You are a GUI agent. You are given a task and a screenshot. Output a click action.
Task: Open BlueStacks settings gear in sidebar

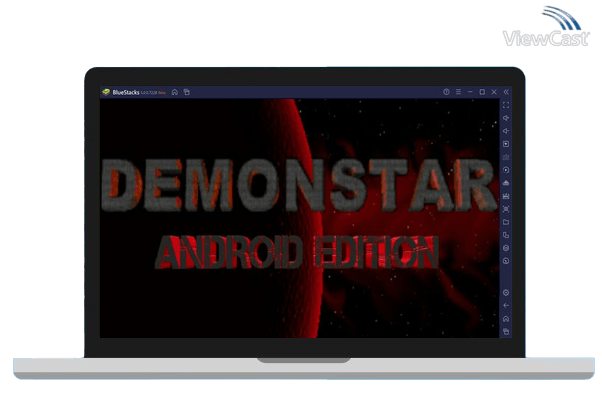(506, 293)
